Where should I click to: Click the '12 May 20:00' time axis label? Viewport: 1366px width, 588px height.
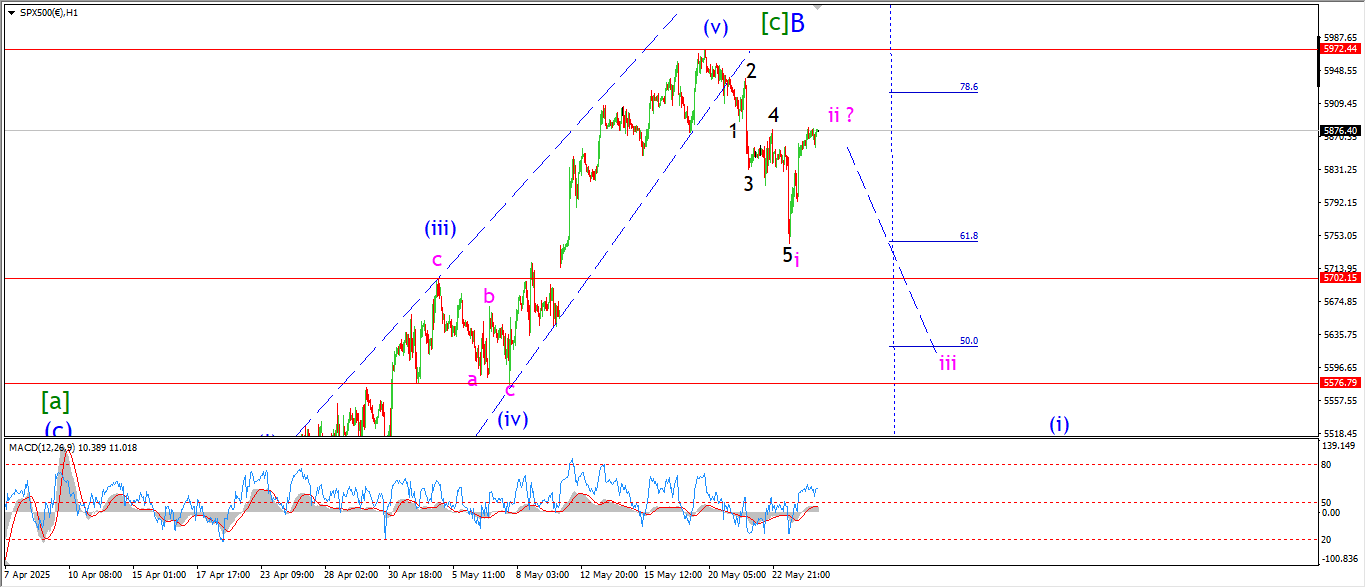tap(609, 575)
